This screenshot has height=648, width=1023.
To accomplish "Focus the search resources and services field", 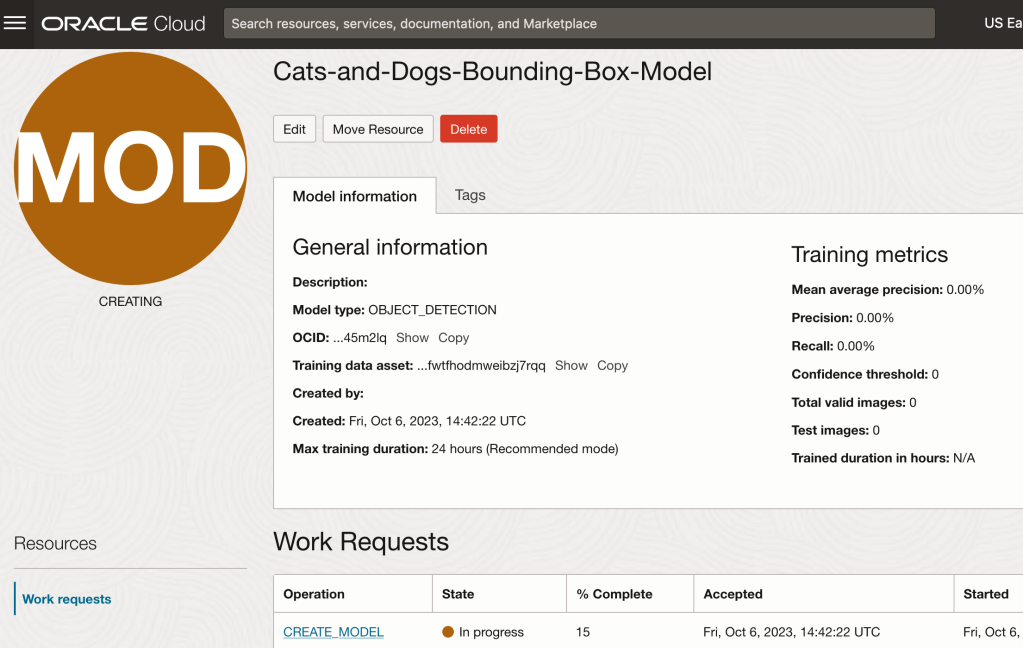I will click(x=578, y=23).
